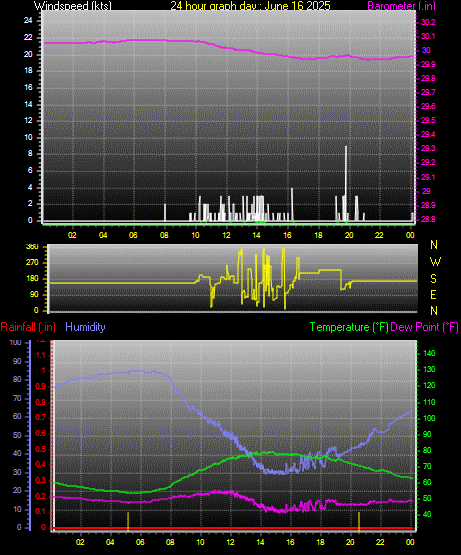Click the Barometer (.in) axis title
Image resolution: width=461 pixels, height=555 pixels.
click(x=402, y=5)
